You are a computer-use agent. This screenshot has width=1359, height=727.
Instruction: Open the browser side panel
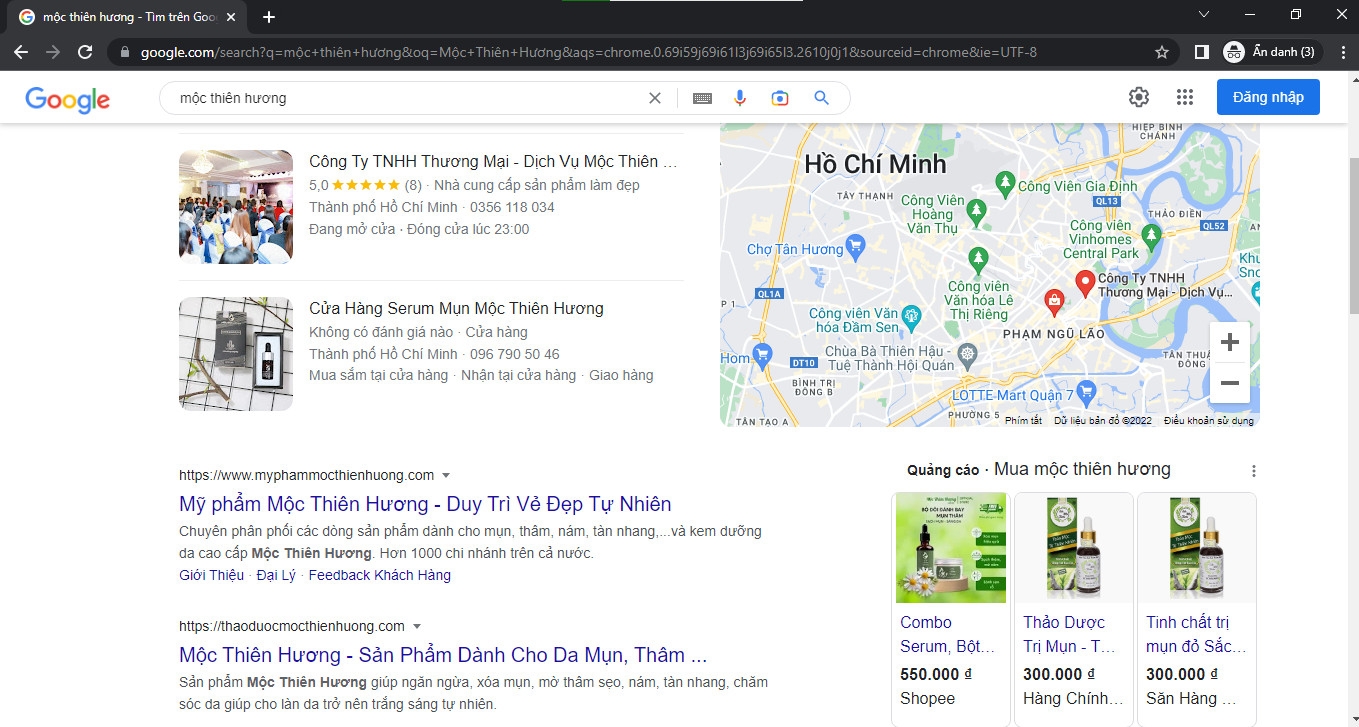click(1202, 52)
